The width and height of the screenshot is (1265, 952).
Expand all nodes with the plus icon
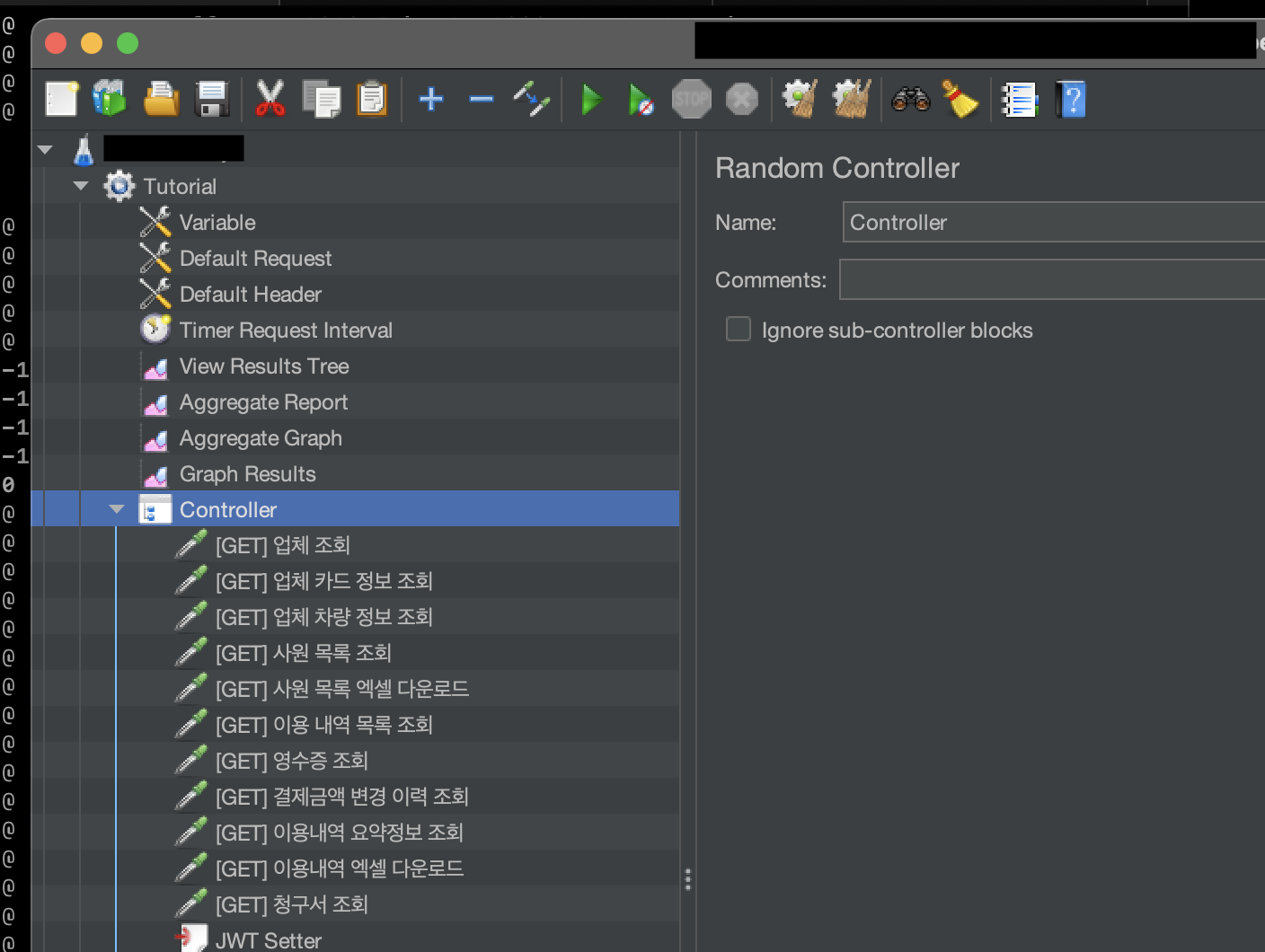coord(431,99)
